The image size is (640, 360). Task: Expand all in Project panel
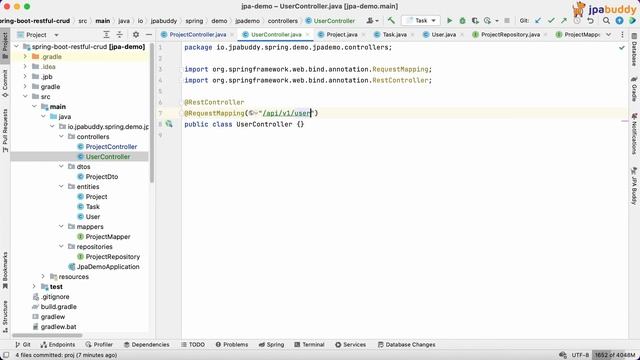(x=106, y=35)
